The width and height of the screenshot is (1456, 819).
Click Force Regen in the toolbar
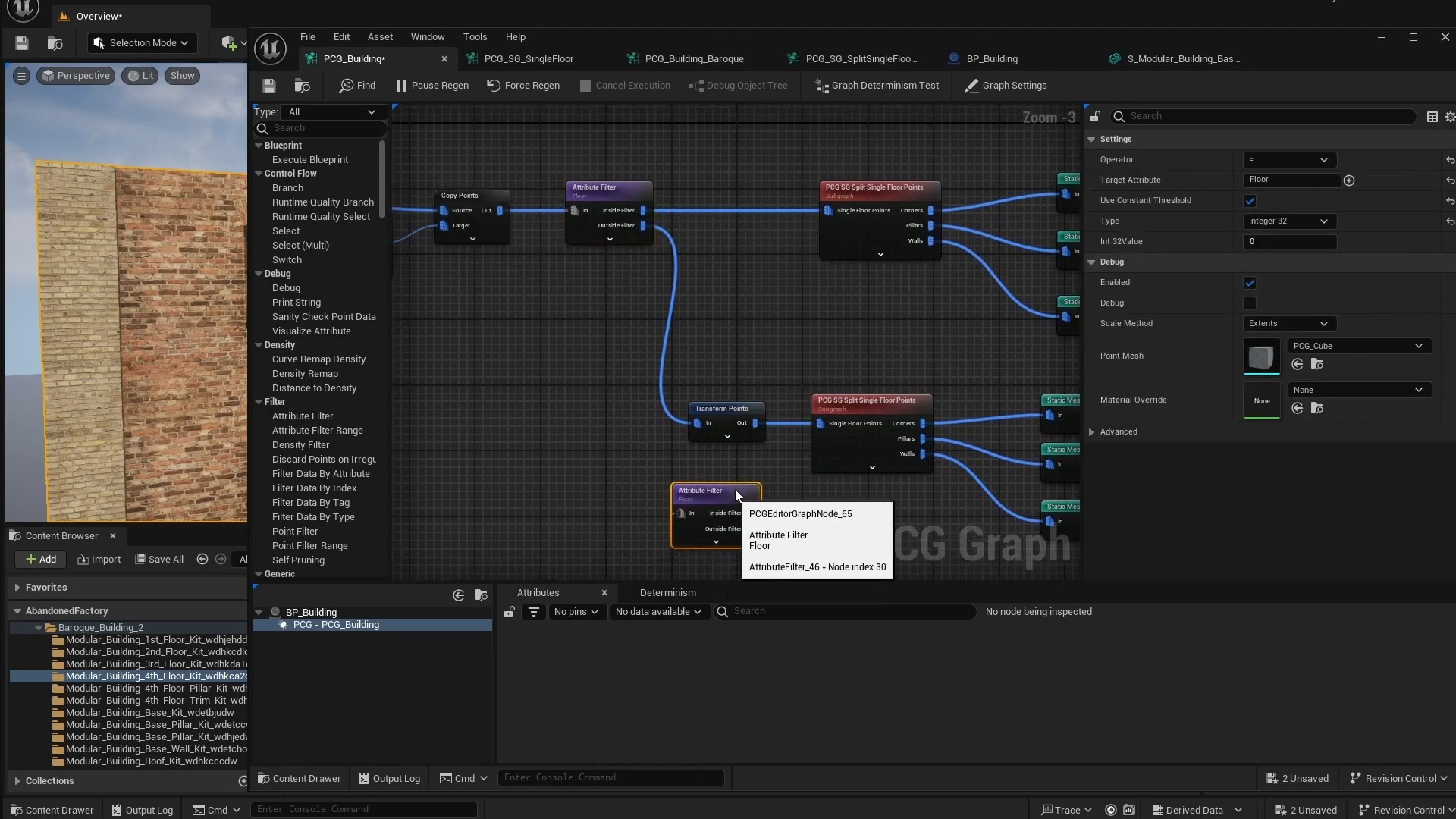tap(523, 86)
